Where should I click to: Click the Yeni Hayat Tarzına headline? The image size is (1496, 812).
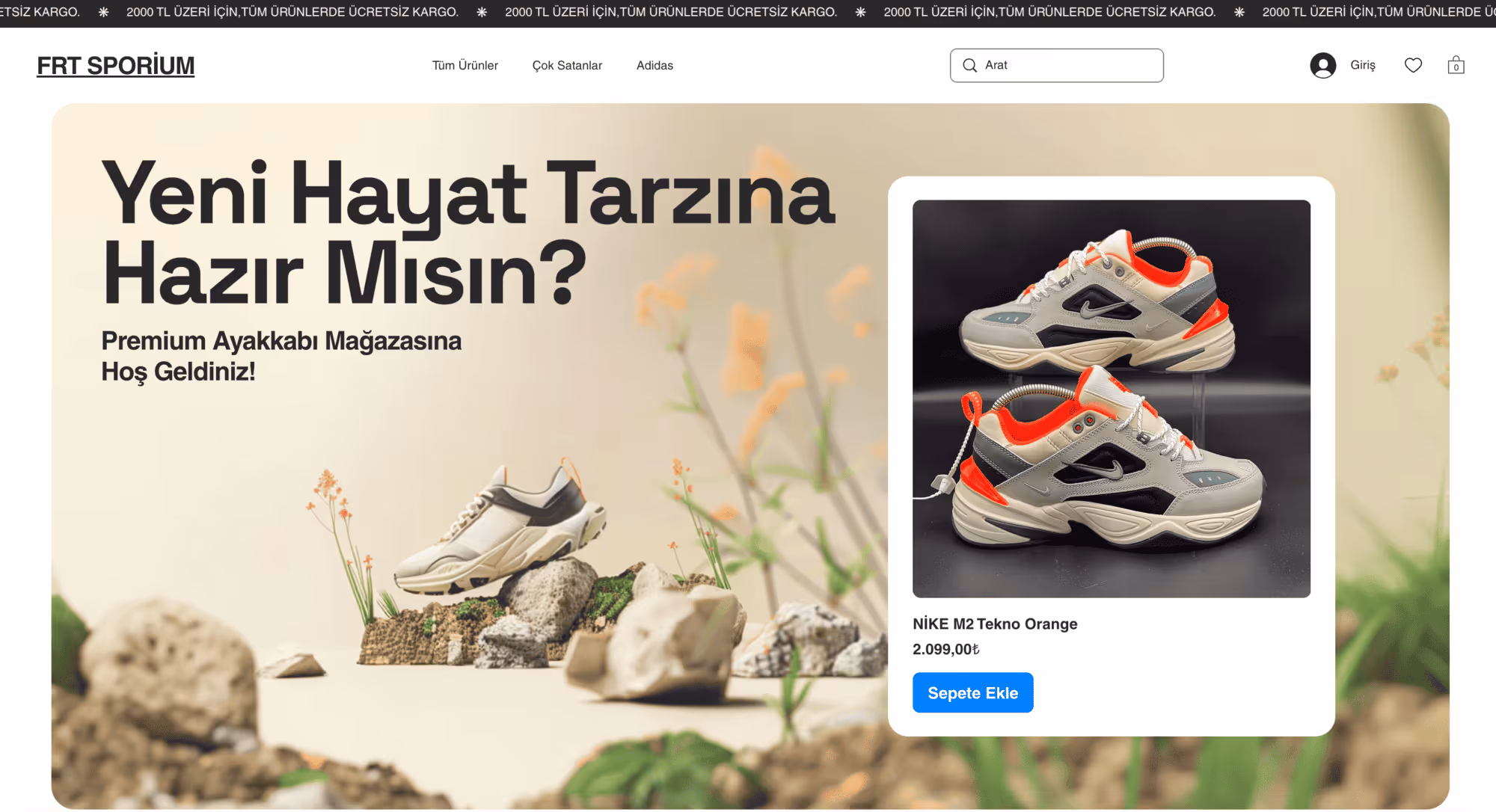click(x=467, y=193)
